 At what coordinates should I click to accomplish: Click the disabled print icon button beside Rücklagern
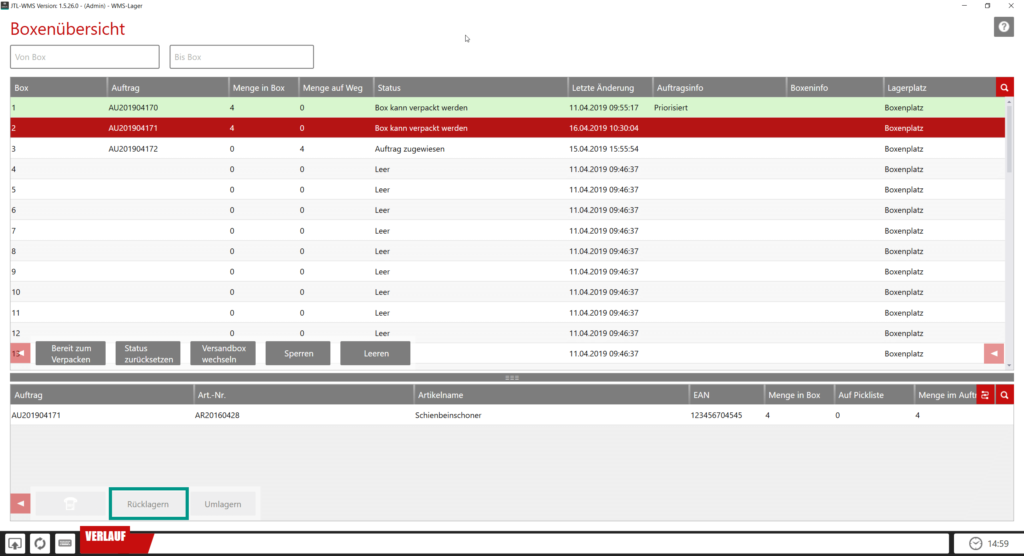pyautogui.click(x=68, y=504)
